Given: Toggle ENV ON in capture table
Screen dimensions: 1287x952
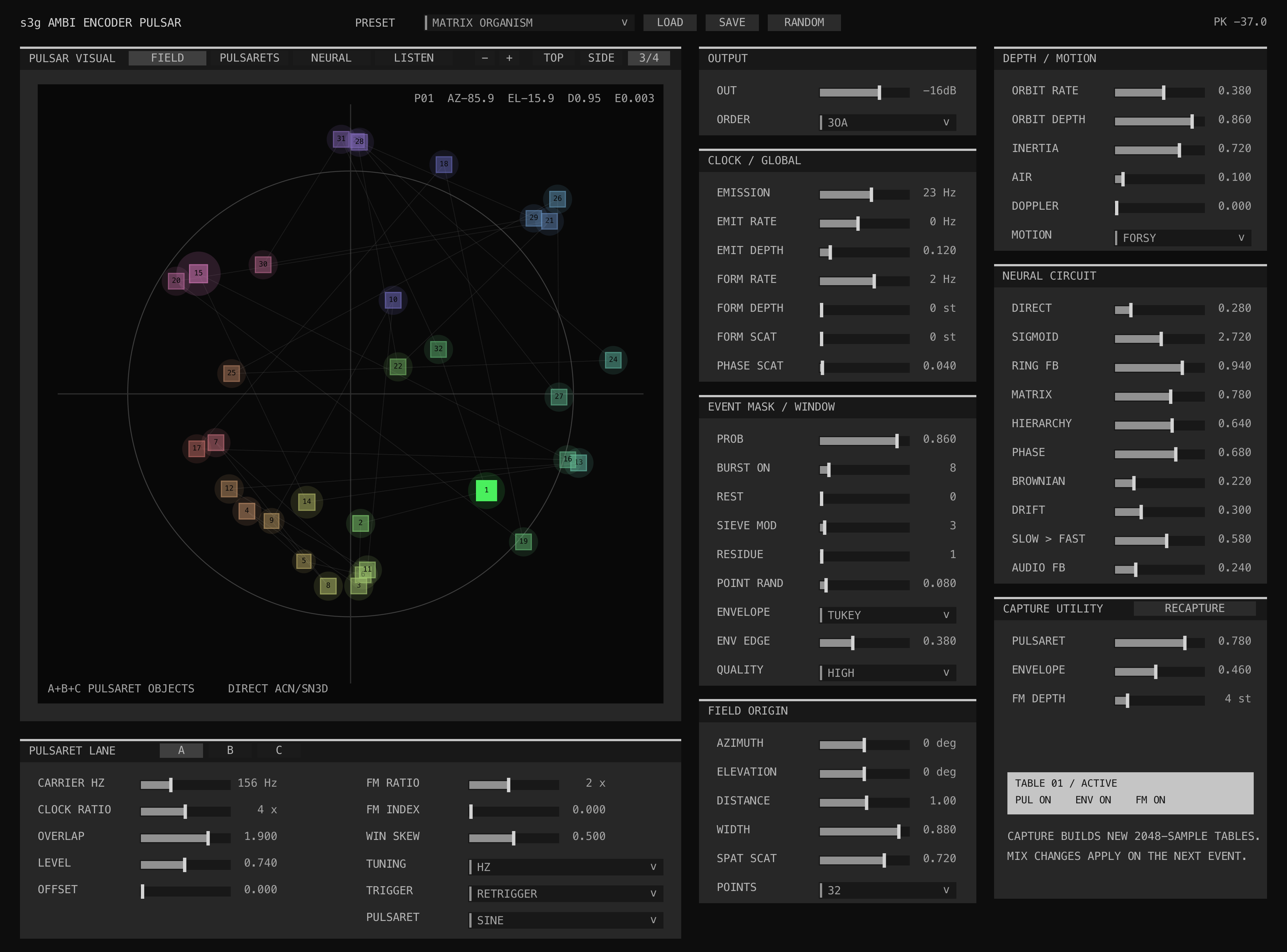Looking at the screenshot, I should pos(1093,800).
